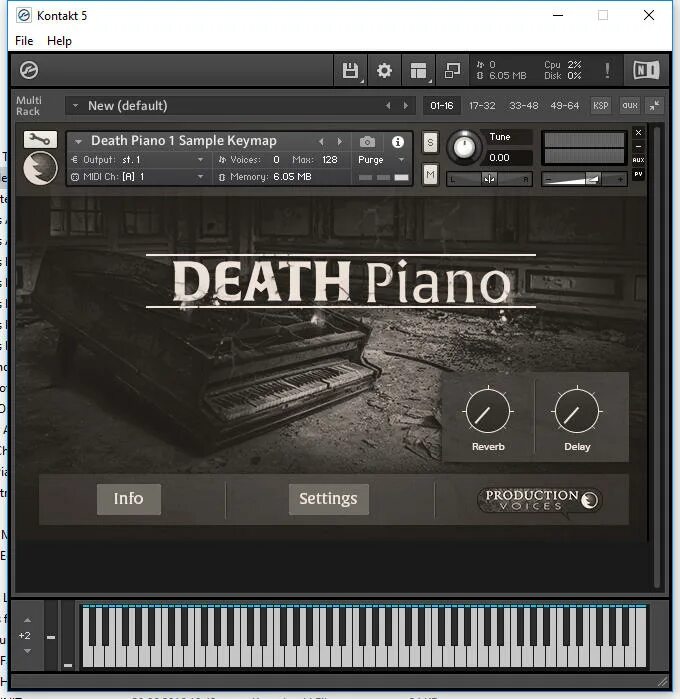Click the Reverb knob
Screen dimensions: 680x699
pos(488,411)
